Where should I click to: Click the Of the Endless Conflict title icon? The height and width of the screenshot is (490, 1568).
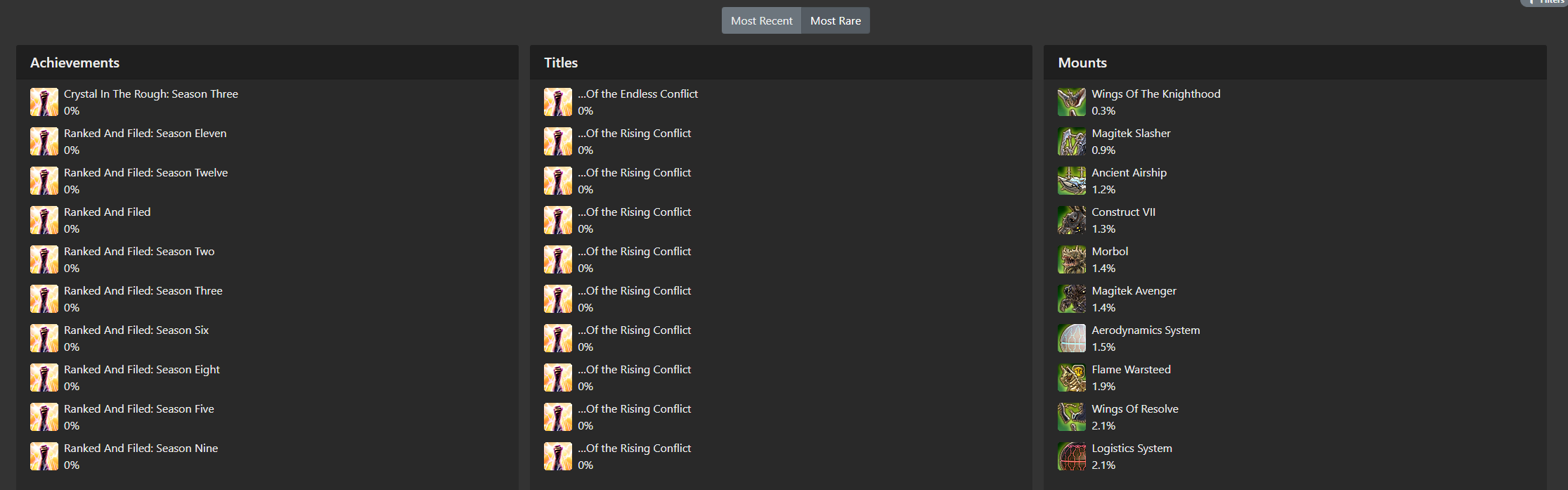point(558,102)
